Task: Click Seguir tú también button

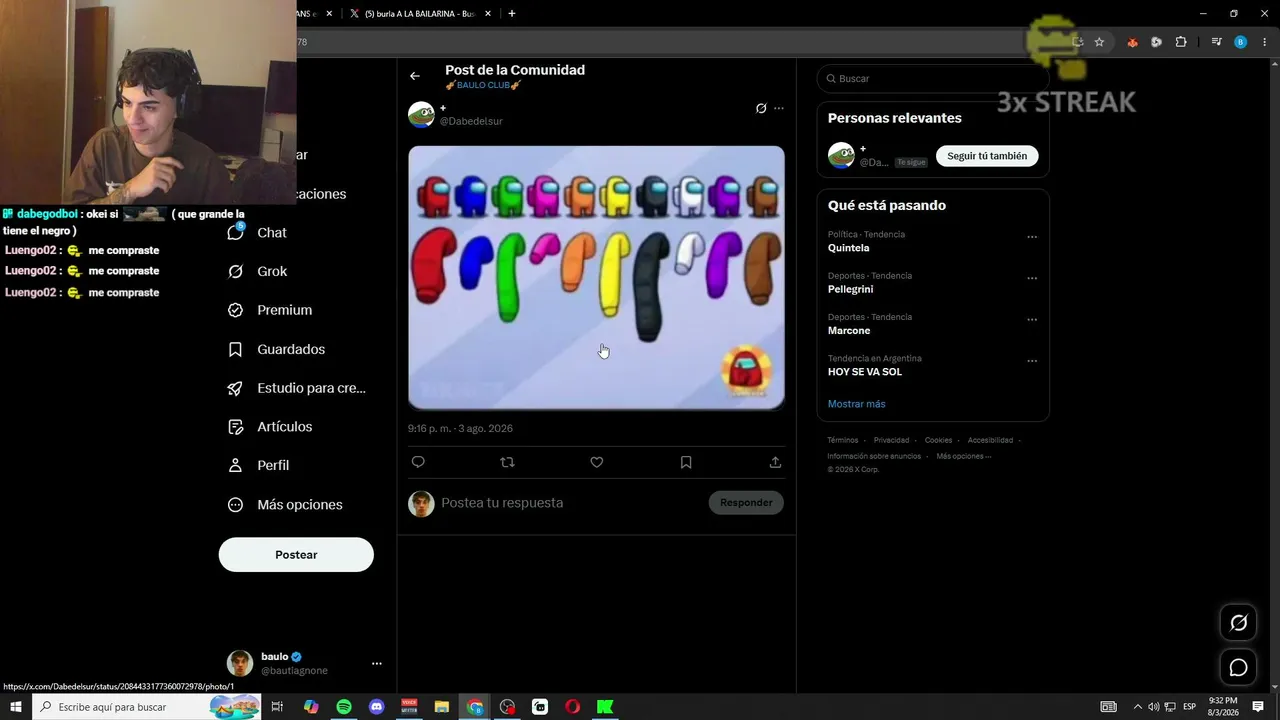Action: click(x=987, y=156)
